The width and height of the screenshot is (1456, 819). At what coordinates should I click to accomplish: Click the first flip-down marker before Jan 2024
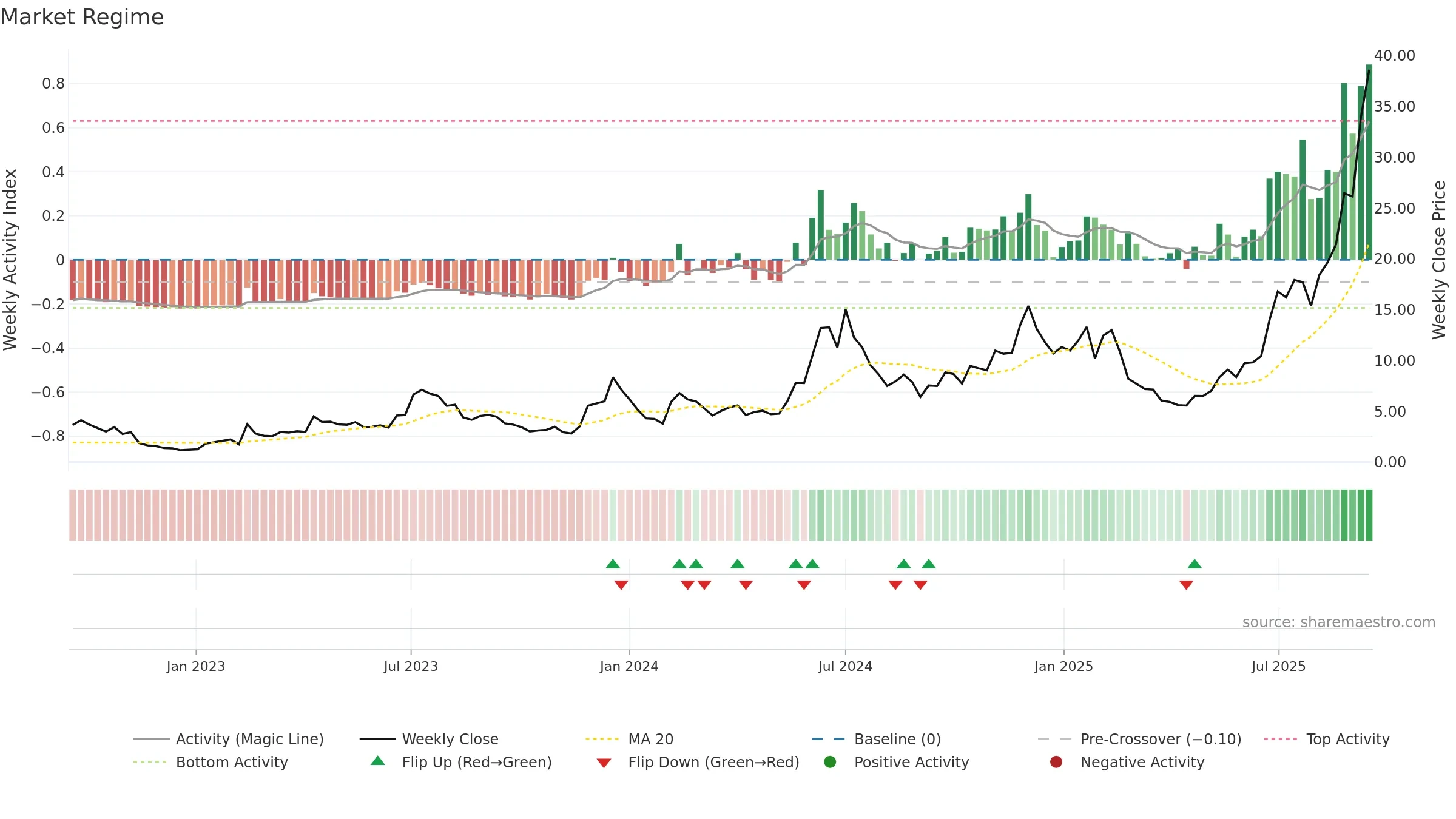(621, 585)
